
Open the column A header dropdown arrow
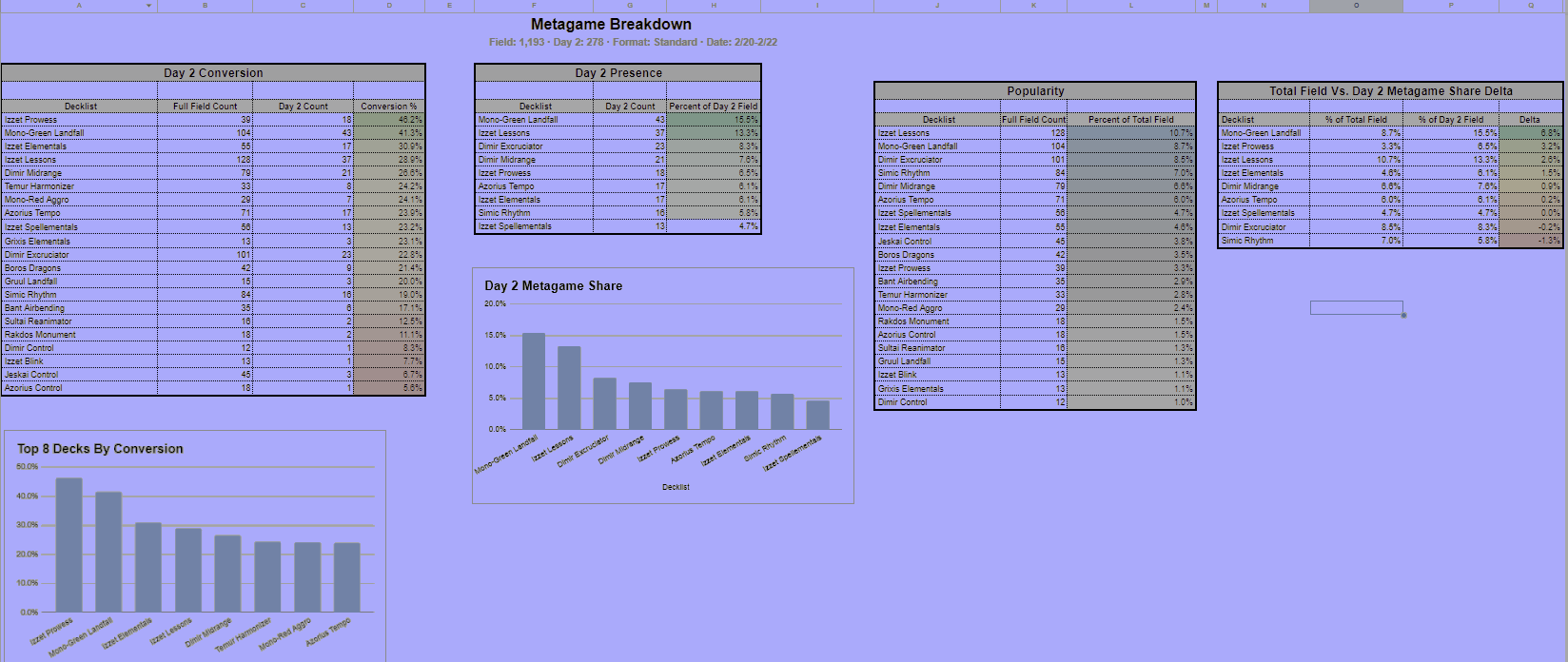coord(148,6)
